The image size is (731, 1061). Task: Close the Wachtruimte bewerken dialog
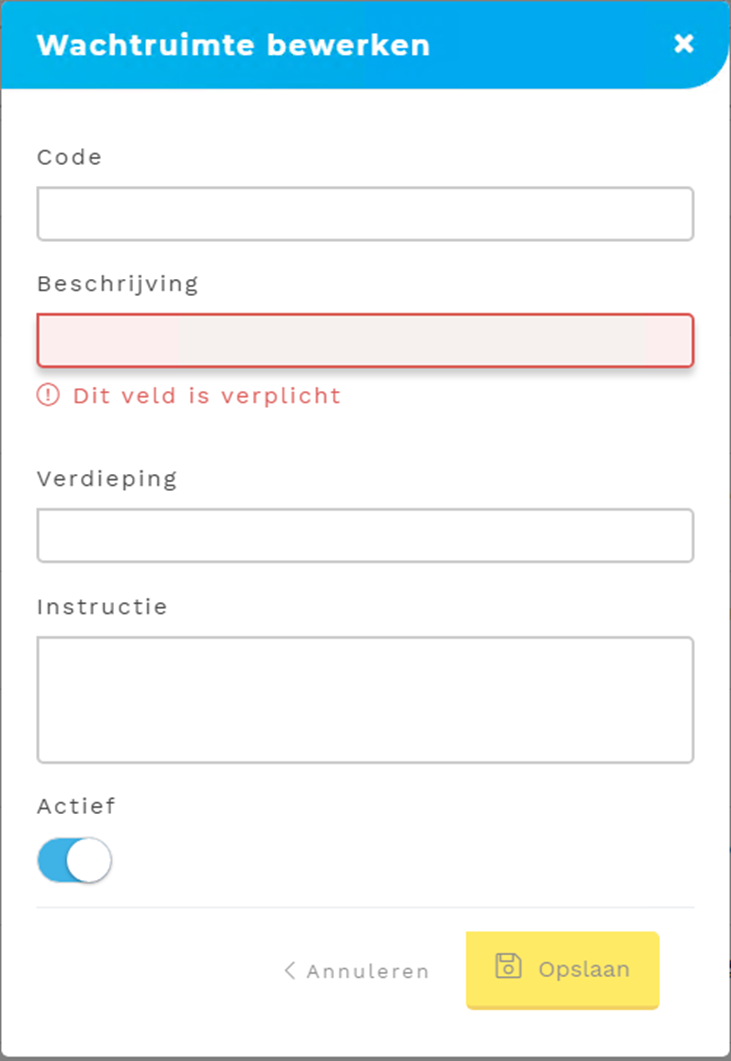683,43
